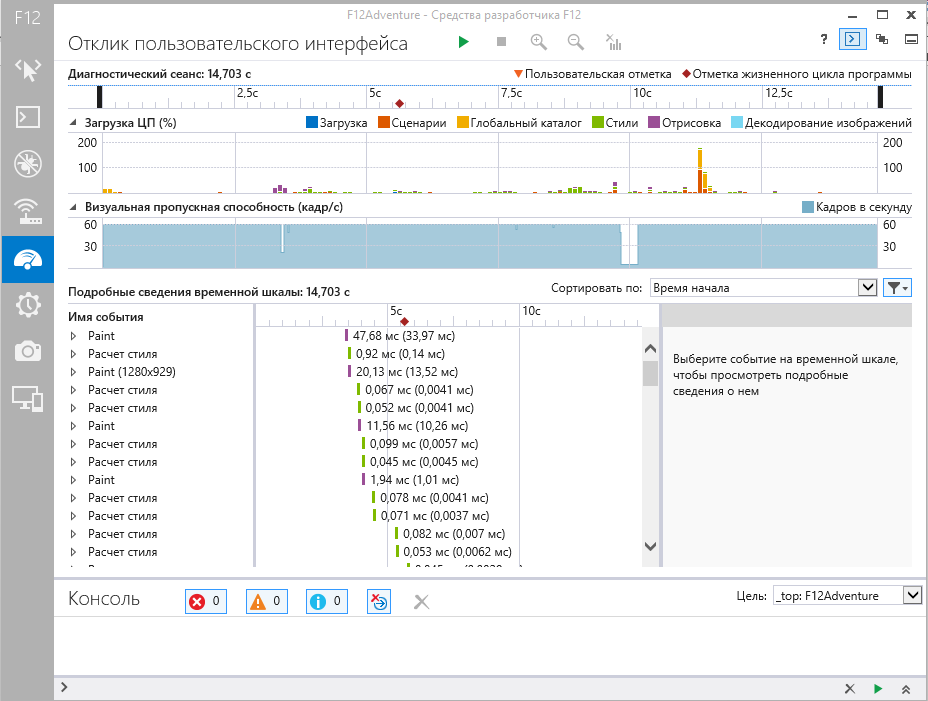Toggle the console info messages filter

(328, 601)
